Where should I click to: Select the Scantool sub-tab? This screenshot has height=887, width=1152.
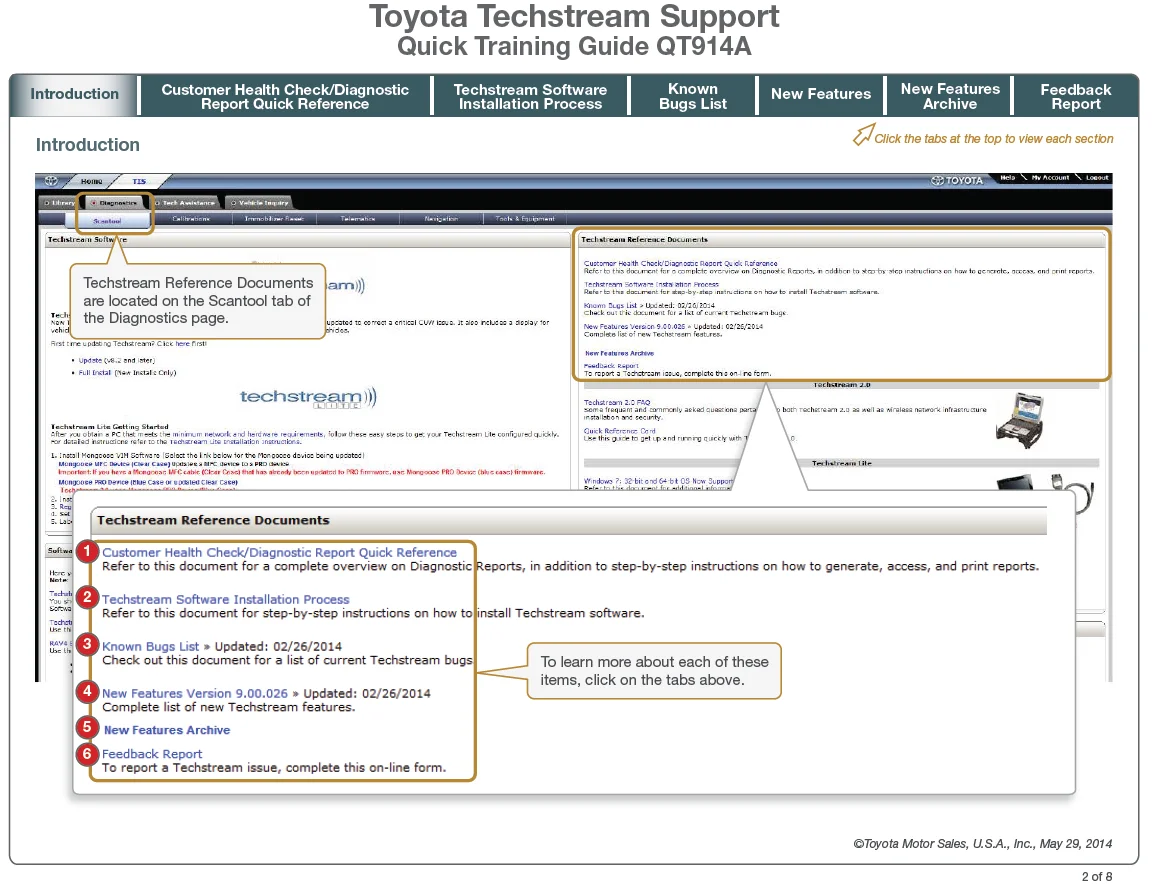point(107,219)
